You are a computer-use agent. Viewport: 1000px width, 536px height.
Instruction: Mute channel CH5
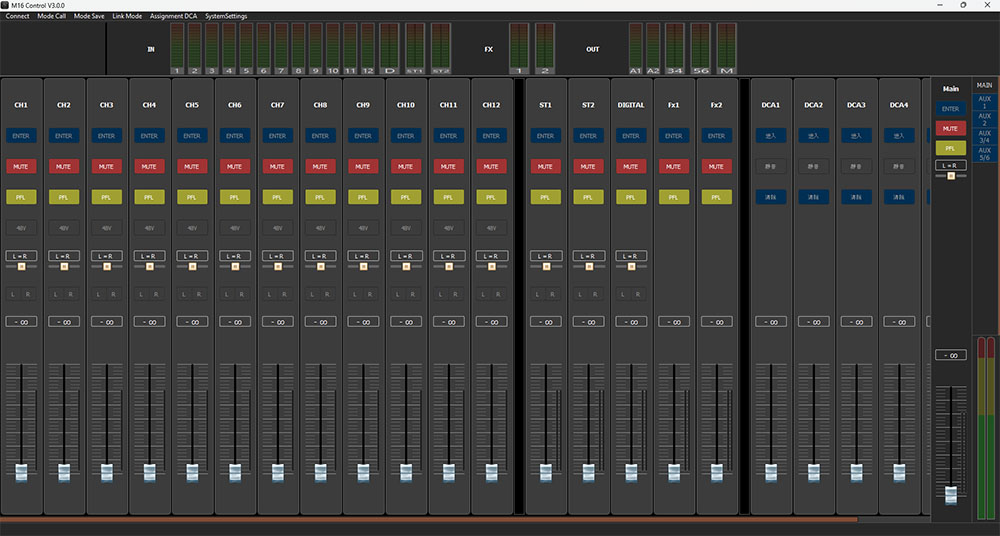192,167
